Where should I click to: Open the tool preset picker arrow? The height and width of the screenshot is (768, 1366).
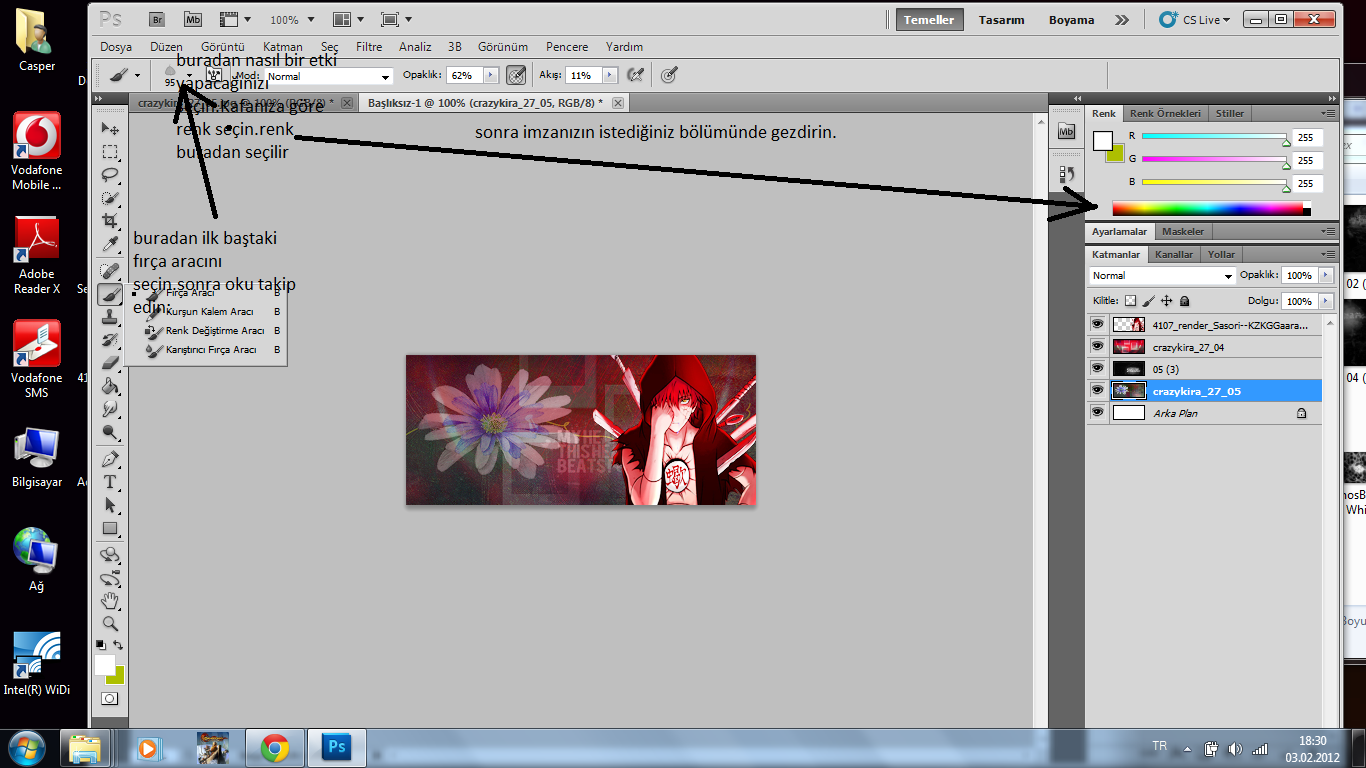point(137,75)
